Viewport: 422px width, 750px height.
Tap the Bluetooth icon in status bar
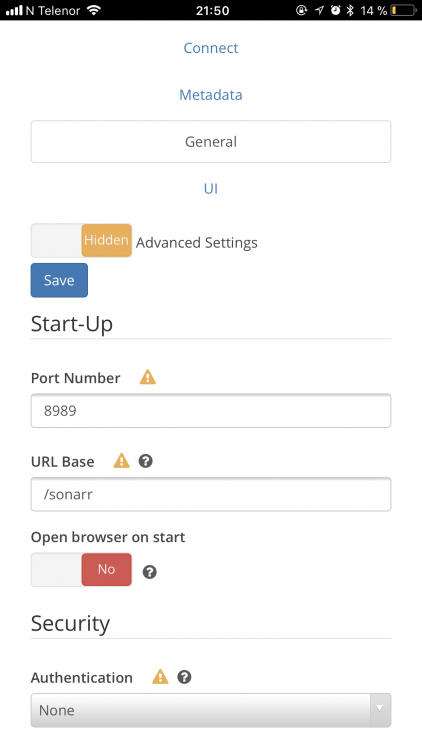350,10
